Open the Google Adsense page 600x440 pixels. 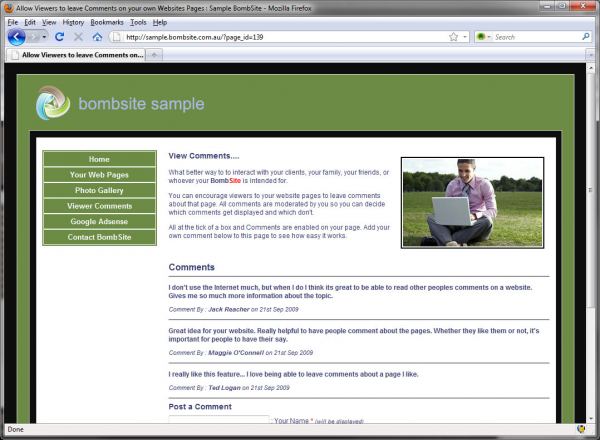99,221
